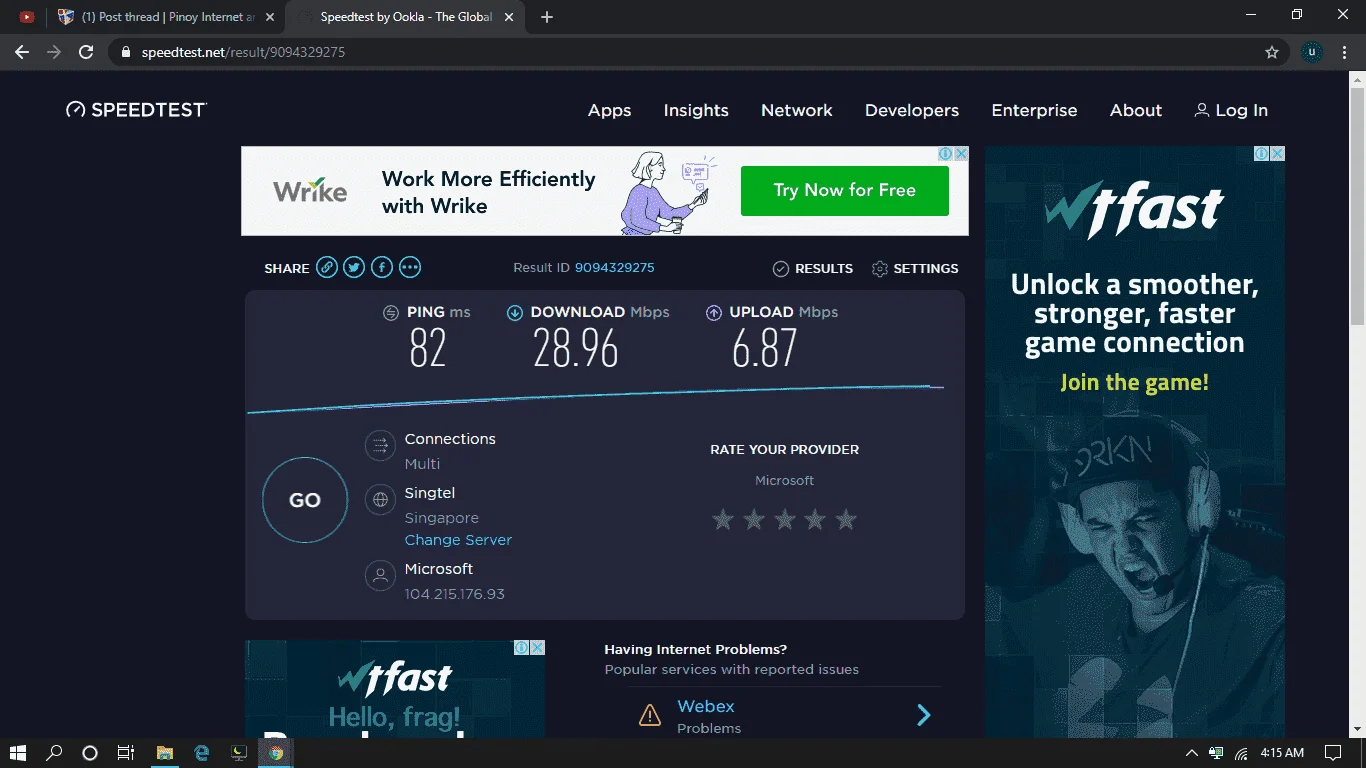Go back to the previous page
Viewport: 1366px width, 768px height.
pos(22,52)
